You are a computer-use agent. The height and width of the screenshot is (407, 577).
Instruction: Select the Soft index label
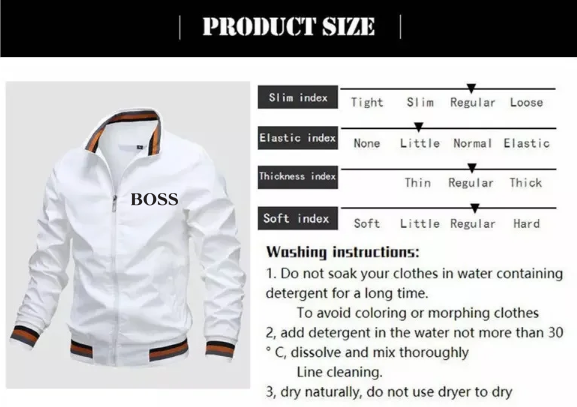point(298,218)
